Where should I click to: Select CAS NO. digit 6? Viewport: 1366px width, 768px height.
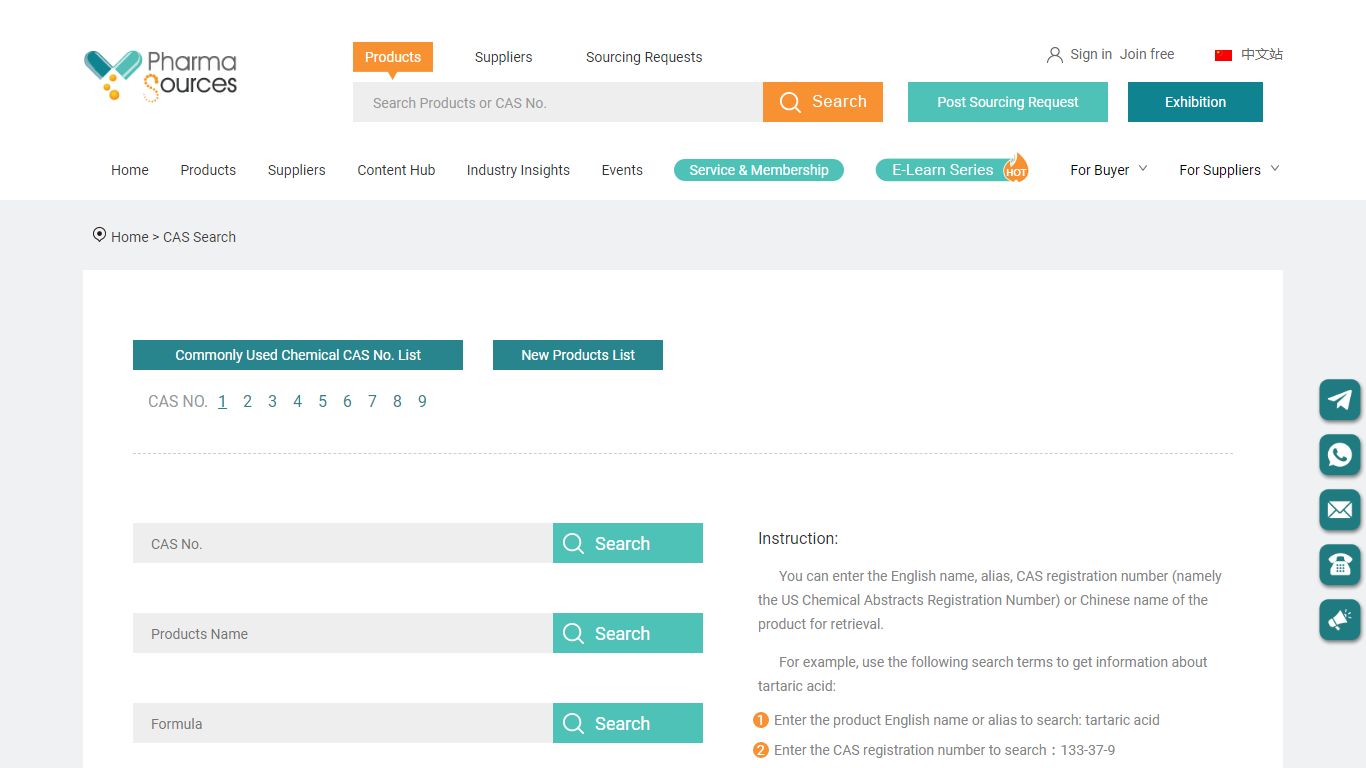click(347, 401)
